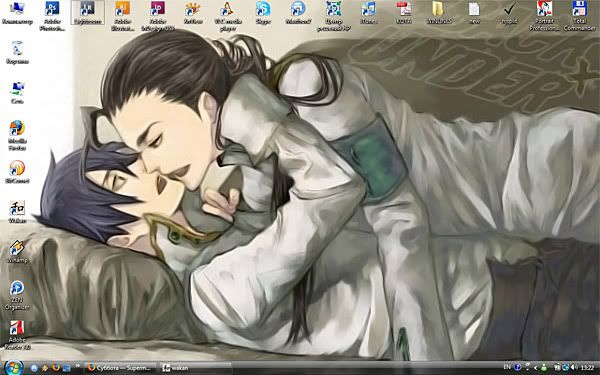
Task: Open the checkmark icon on desktop
Action: click(x=509, y=13)
